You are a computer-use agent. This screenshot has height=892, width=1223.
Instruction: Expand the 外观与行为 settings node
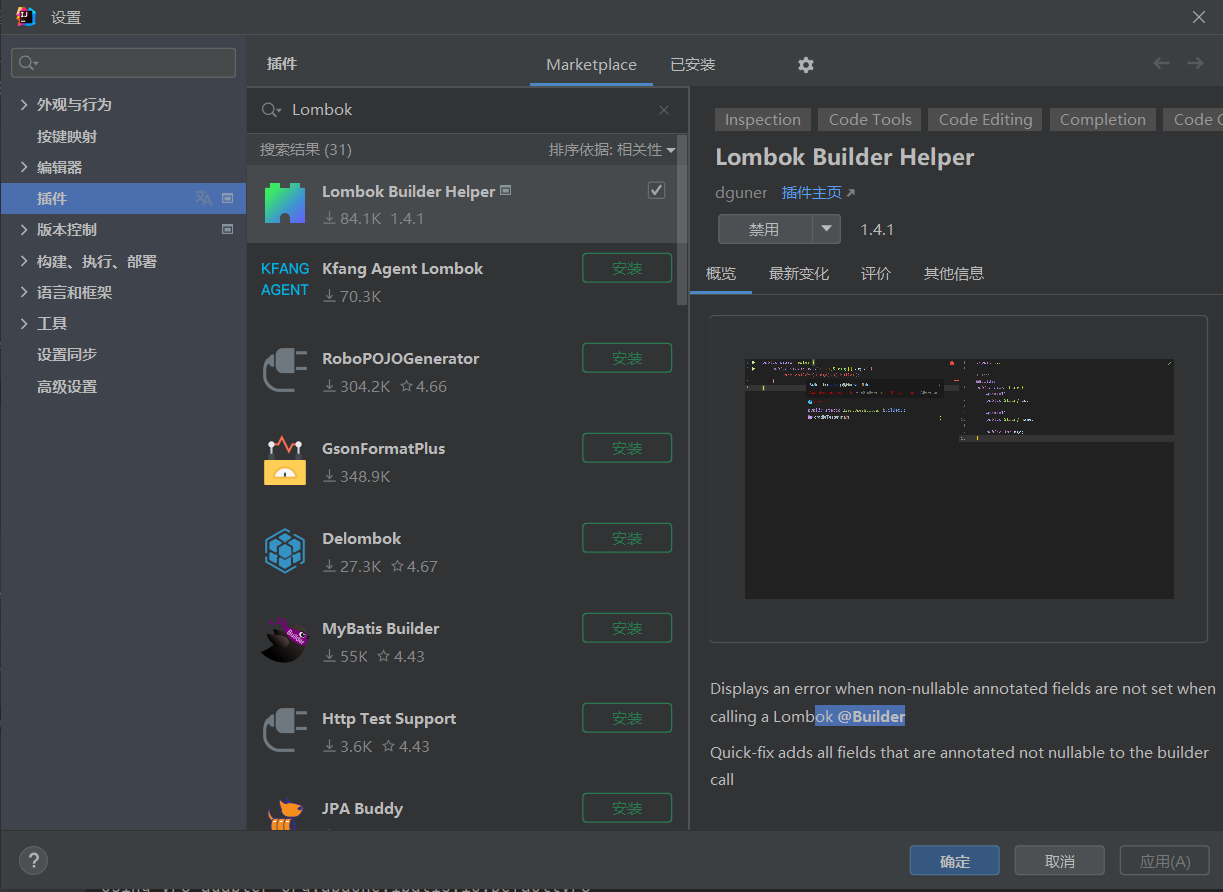pyautogui.click(x=25, y=104)
